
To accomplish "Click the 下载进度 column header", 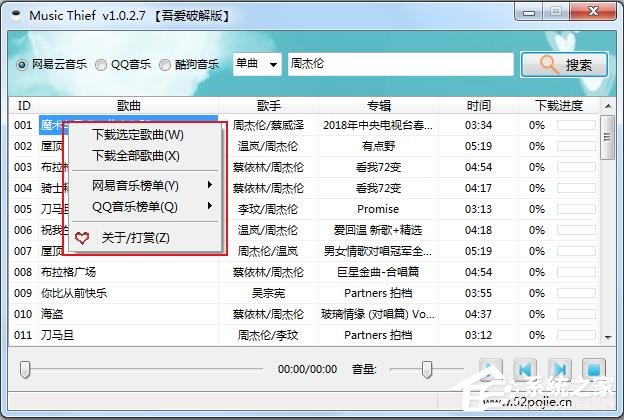I will [x=559, y=106].
